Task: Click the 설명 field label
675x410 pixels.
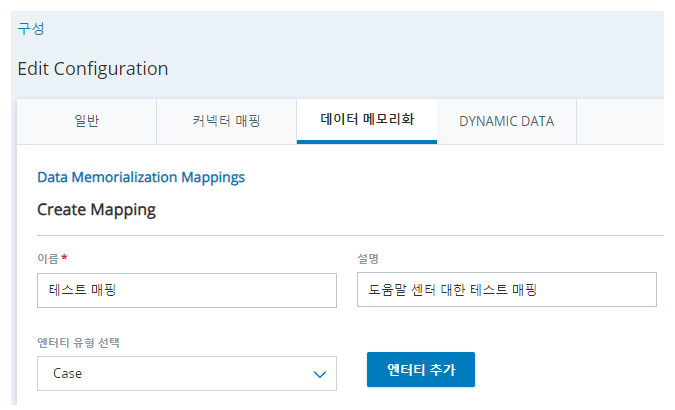Action: point(368,259)
